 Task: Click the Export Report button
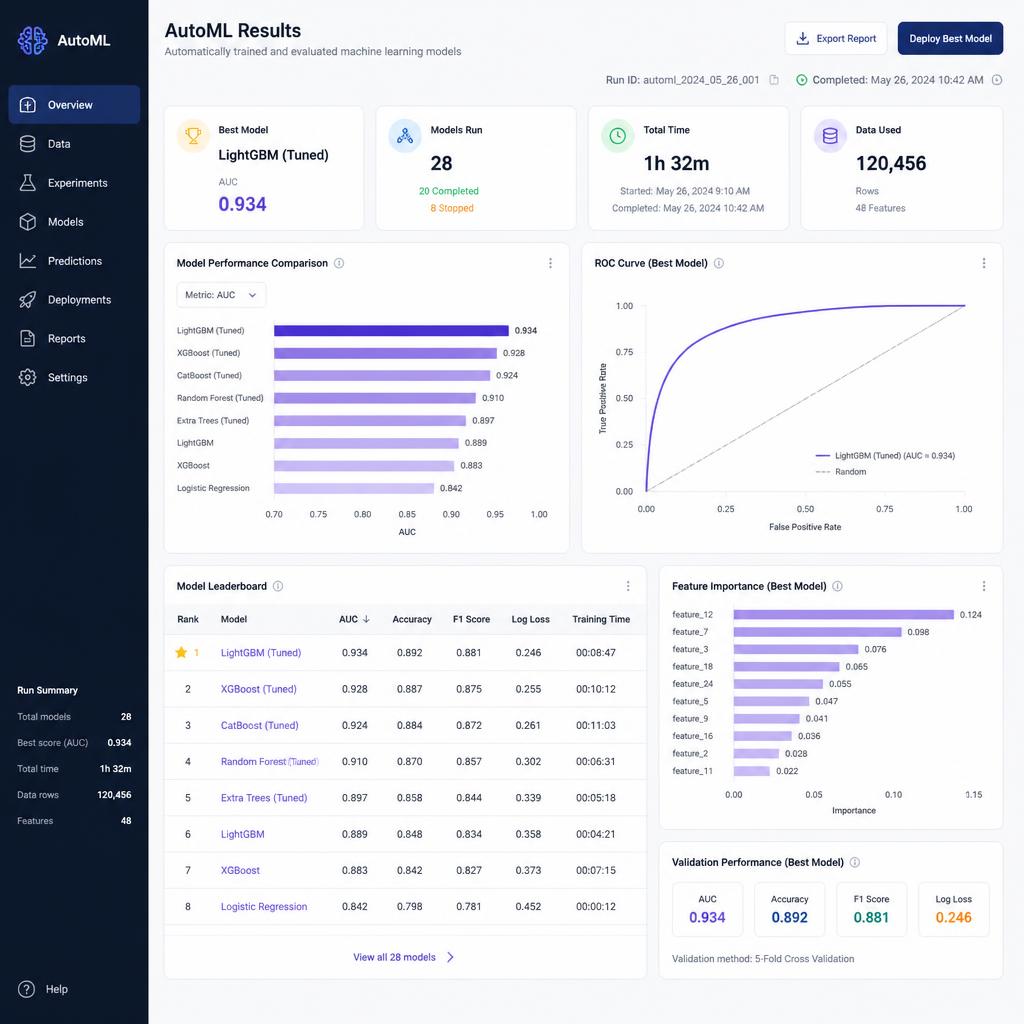(836, 39)
